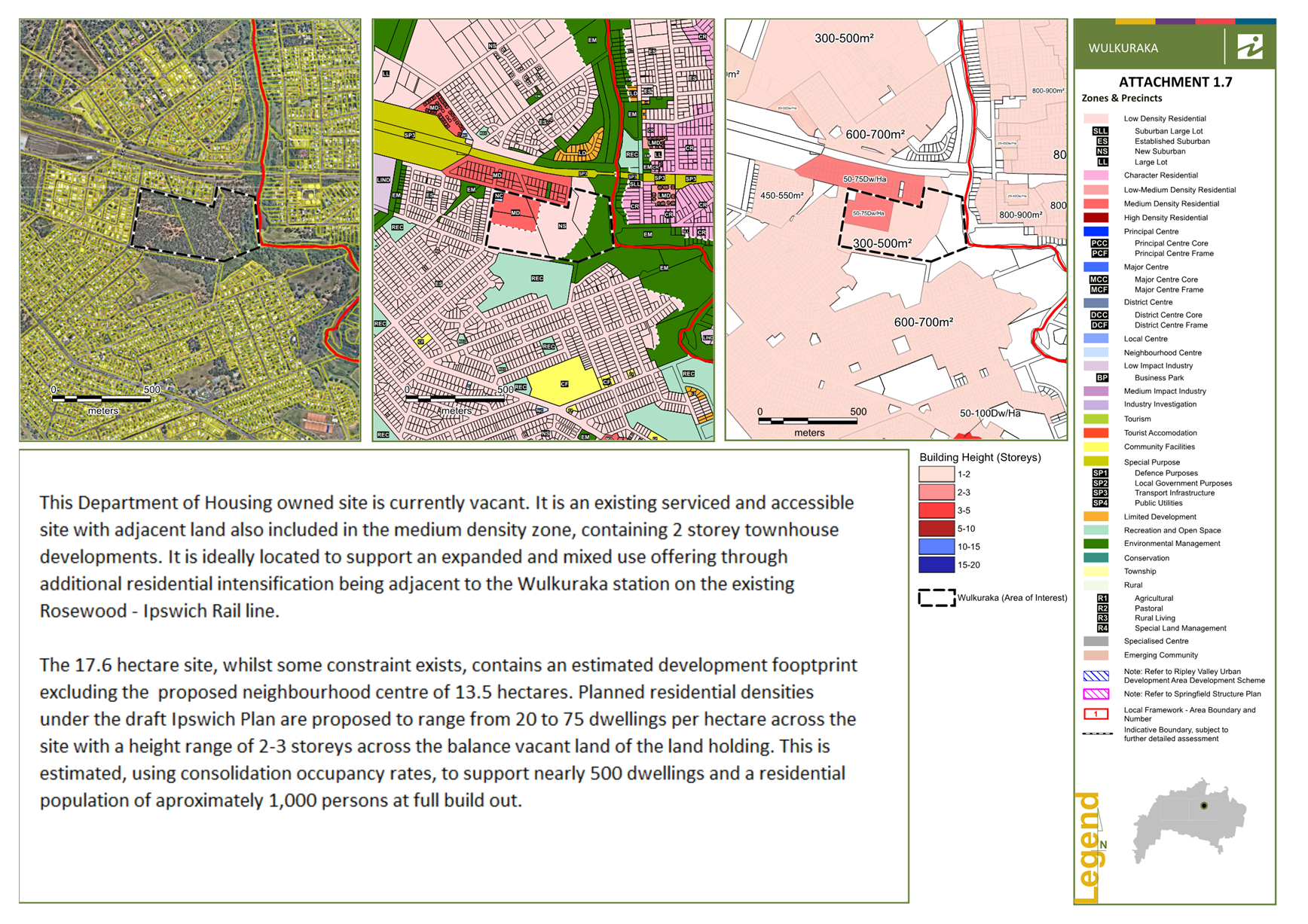The image size is (1308, 924).
Task: Click the aerial photo map panel
Action: pos(190,230)
